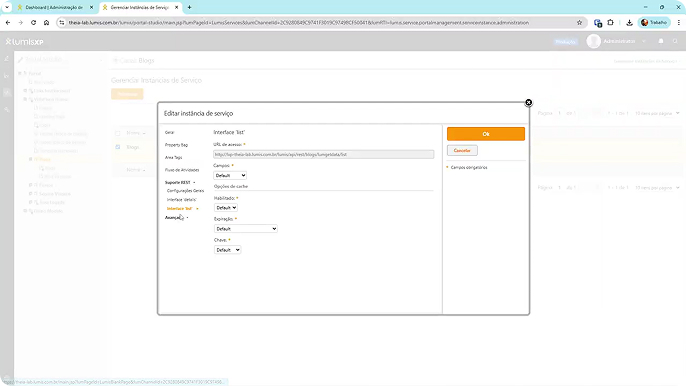
Task: Close the Gerenciar Instâncias de Serviço tab
Action: coord(177,7)
